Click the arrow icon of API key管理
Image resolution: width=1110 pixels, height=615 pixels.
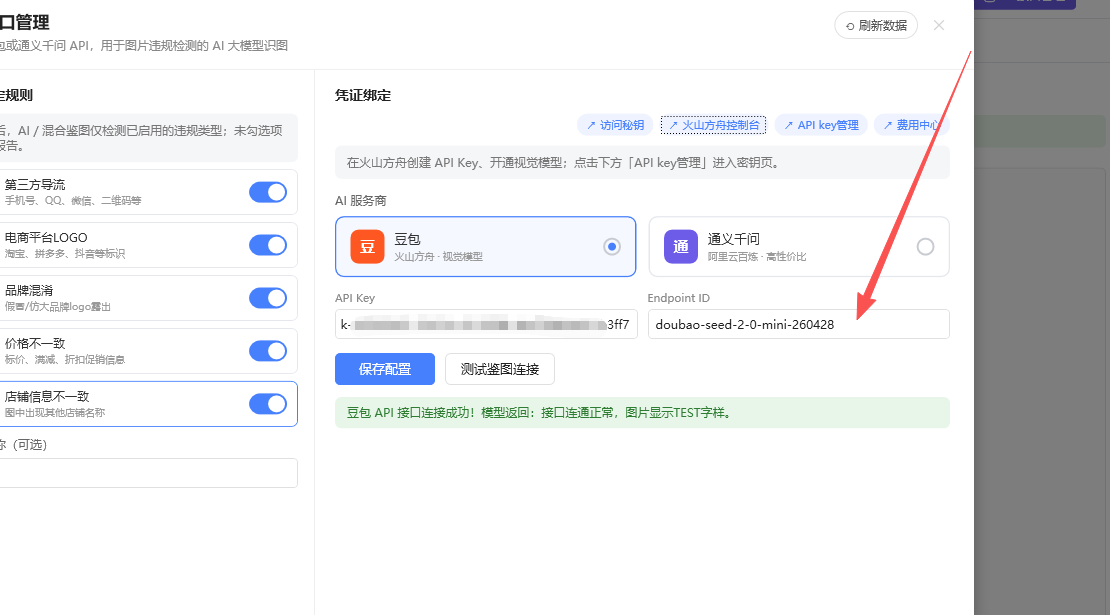tap(789, 125)
